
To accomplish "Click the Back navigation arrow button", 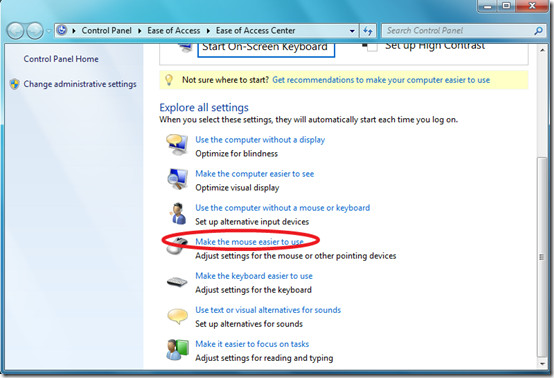I will [x=15, y=31].
